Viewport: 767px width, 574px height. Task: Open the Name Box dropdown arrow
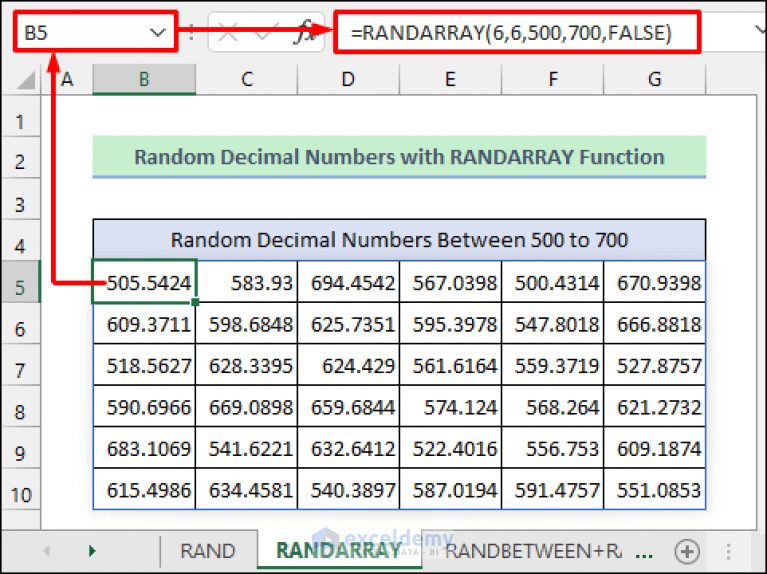158,33
